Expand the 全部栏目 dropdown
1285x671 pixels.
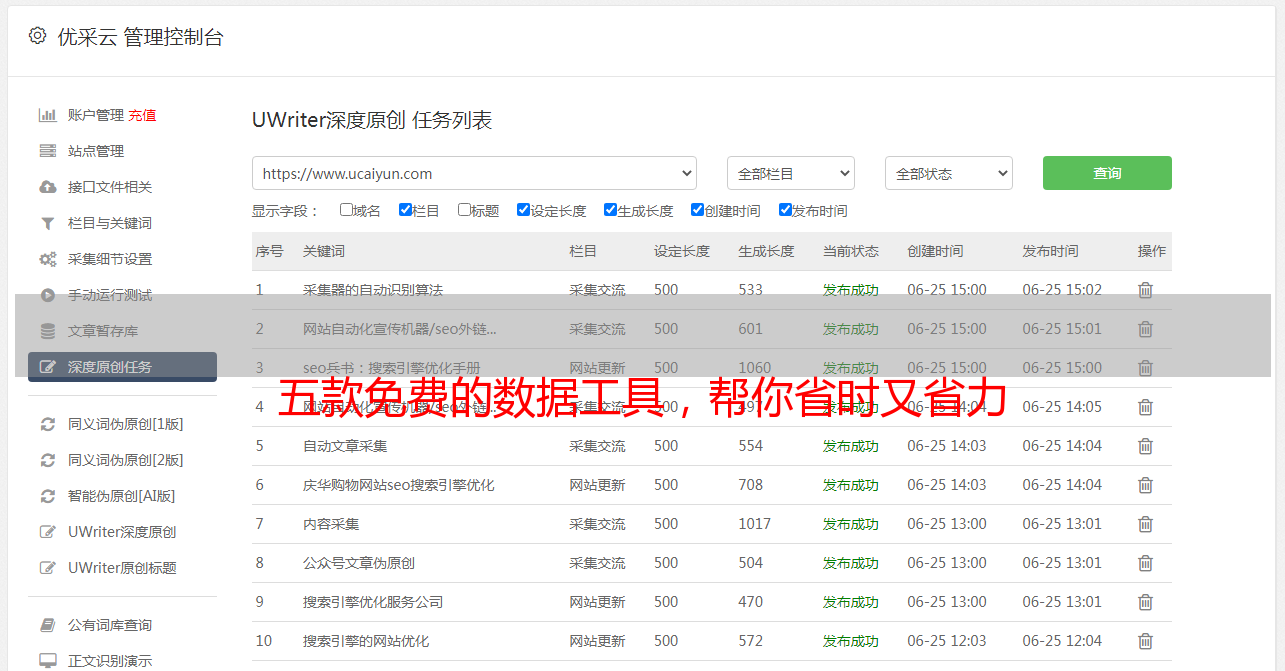[790, 173]
